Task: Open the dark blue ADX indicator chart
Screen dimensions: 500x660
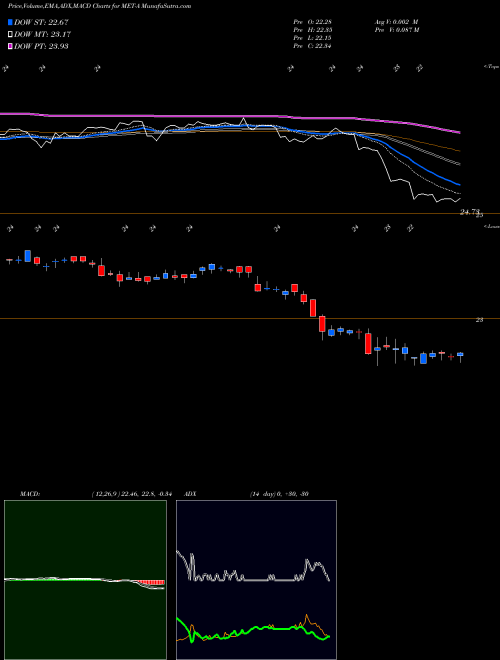Action: click(x=256, y=580)
